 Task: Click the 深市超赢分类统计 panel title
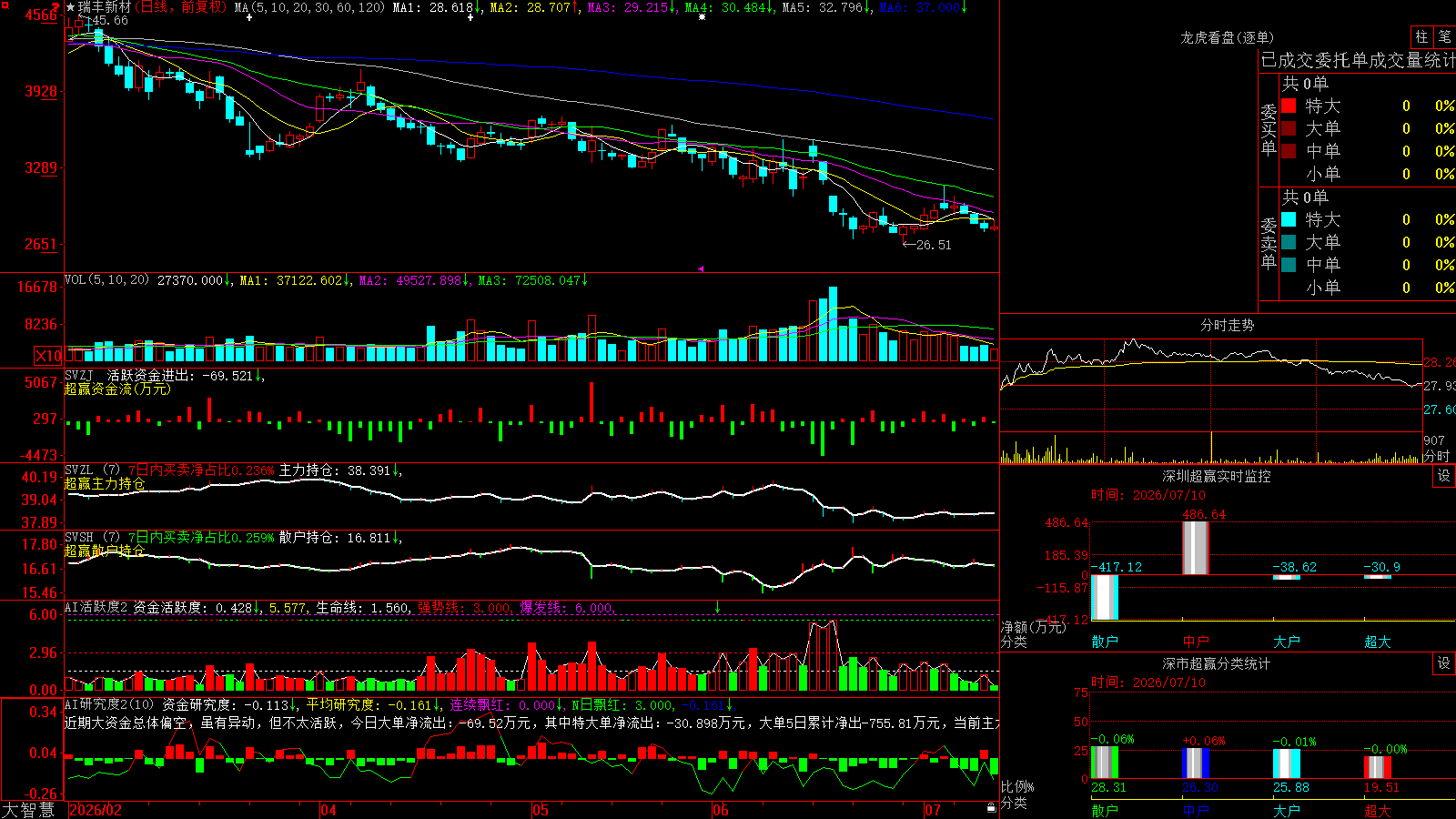coord(1217,663)
